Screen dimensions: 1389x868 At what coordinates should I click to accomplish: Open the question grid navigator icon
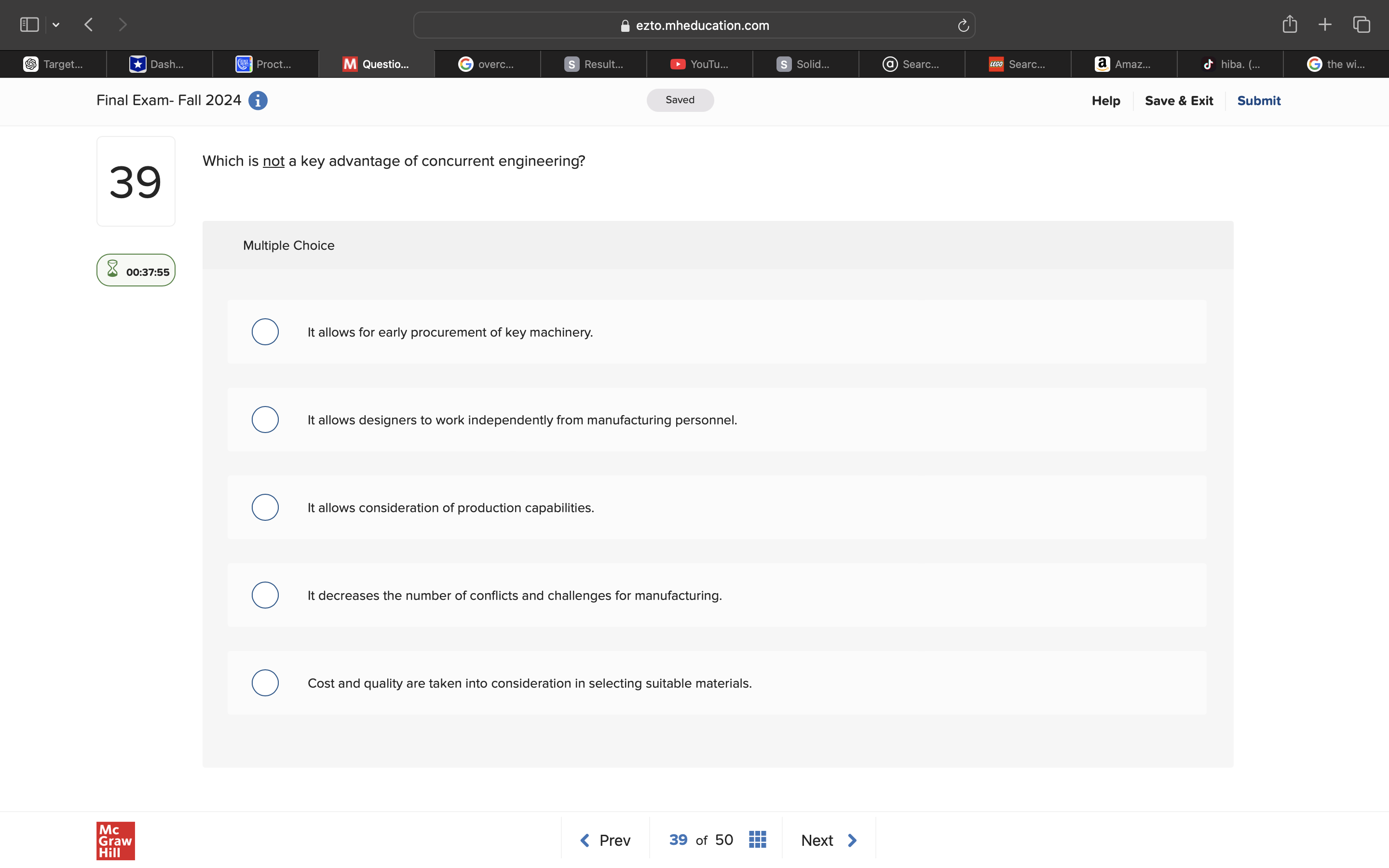tap(757, 839)
